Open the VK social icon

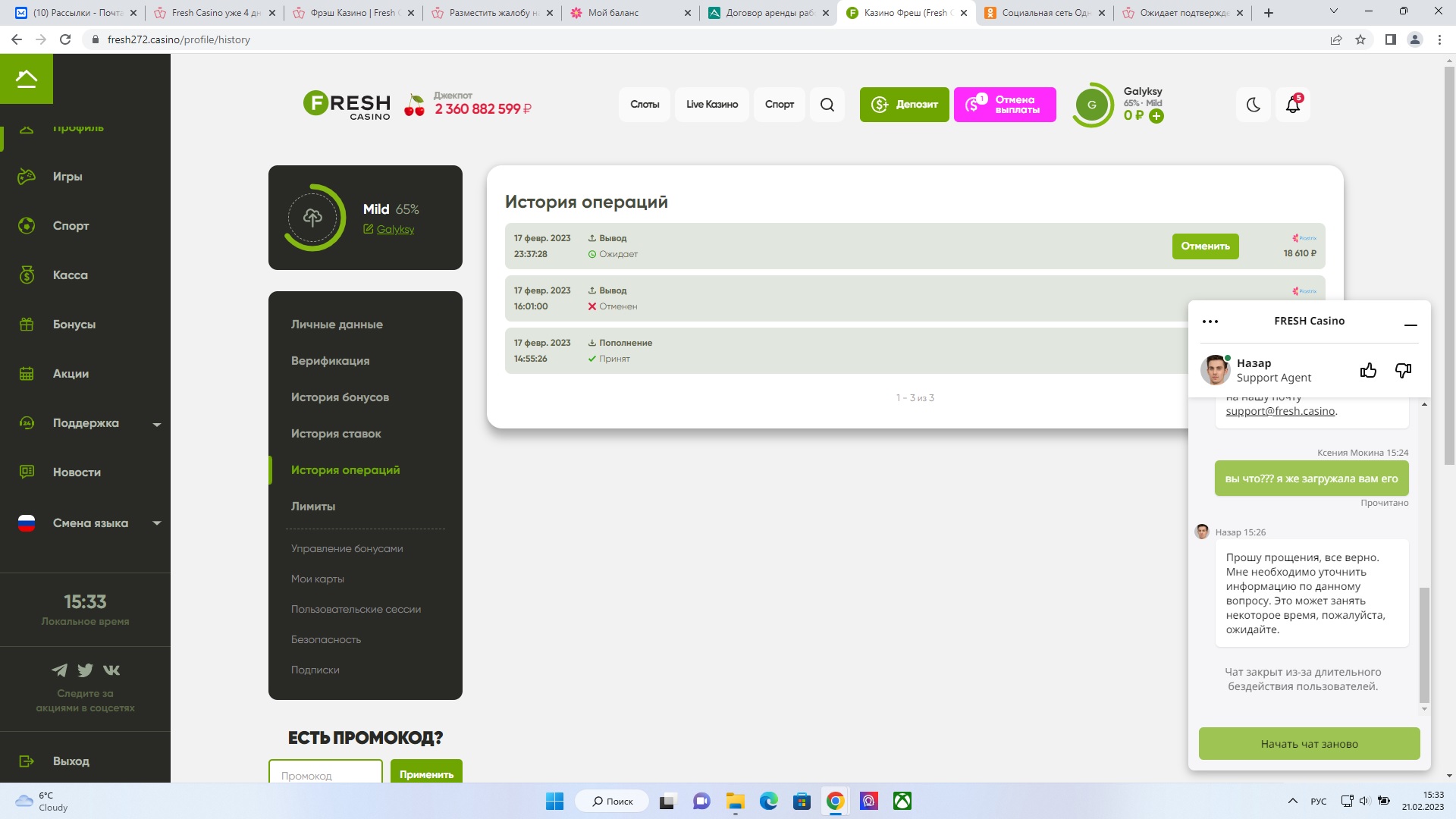pos(111,670)
